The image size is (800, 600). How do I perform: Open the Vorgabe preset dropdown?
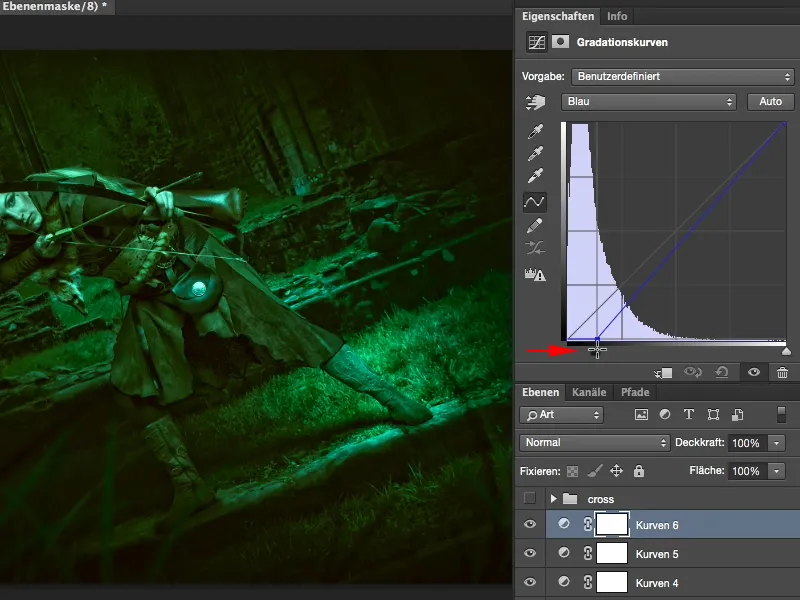point(683,77)
